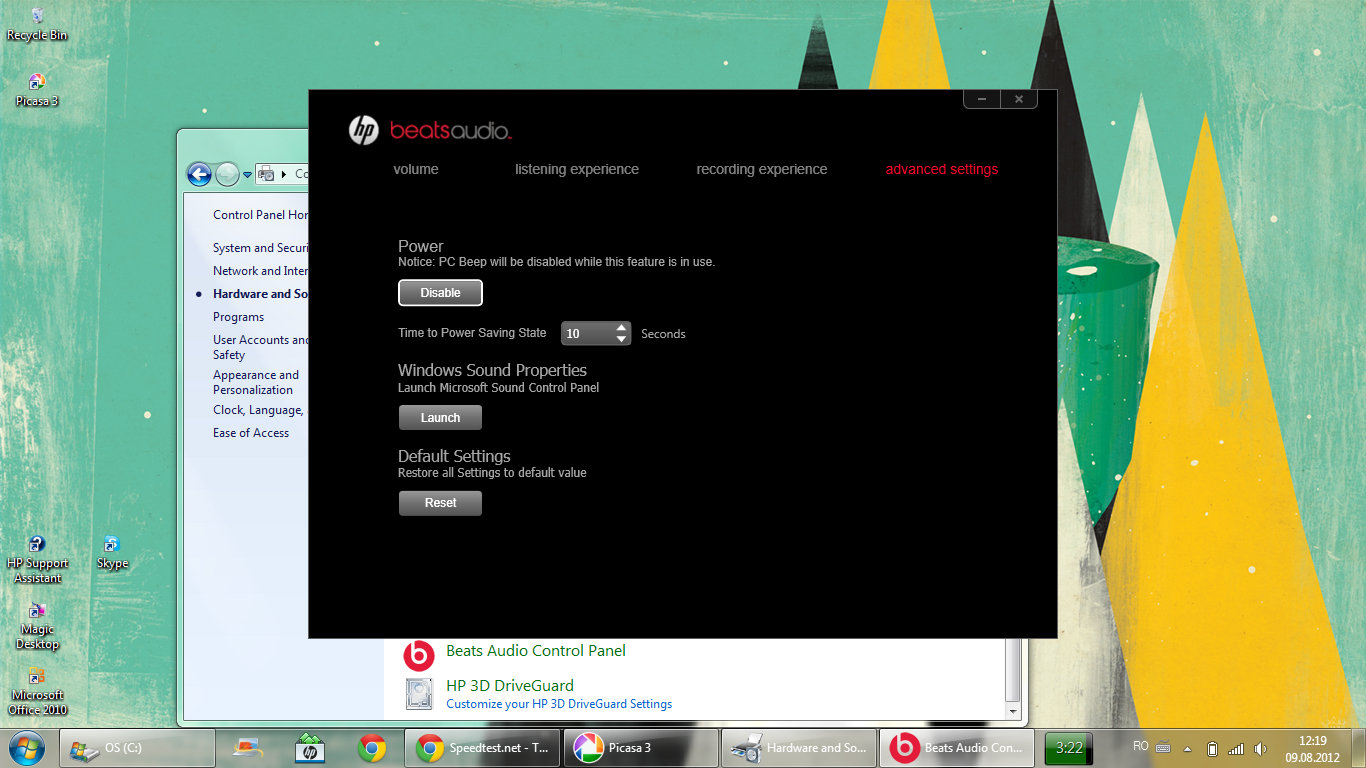Switch to the OS (C:) taskbar window
1366x768 pixels.
click(138, 747)
